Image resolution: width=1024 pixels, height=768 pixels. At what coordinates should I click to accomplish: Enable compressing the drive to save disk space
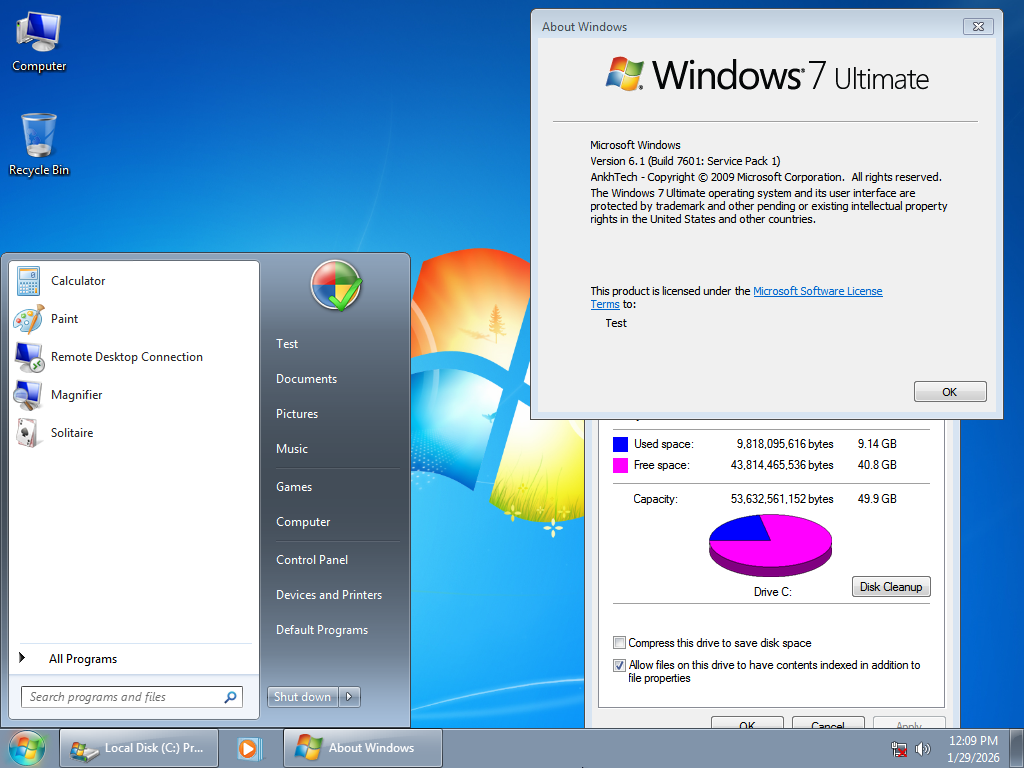click(x=619, y=643)
